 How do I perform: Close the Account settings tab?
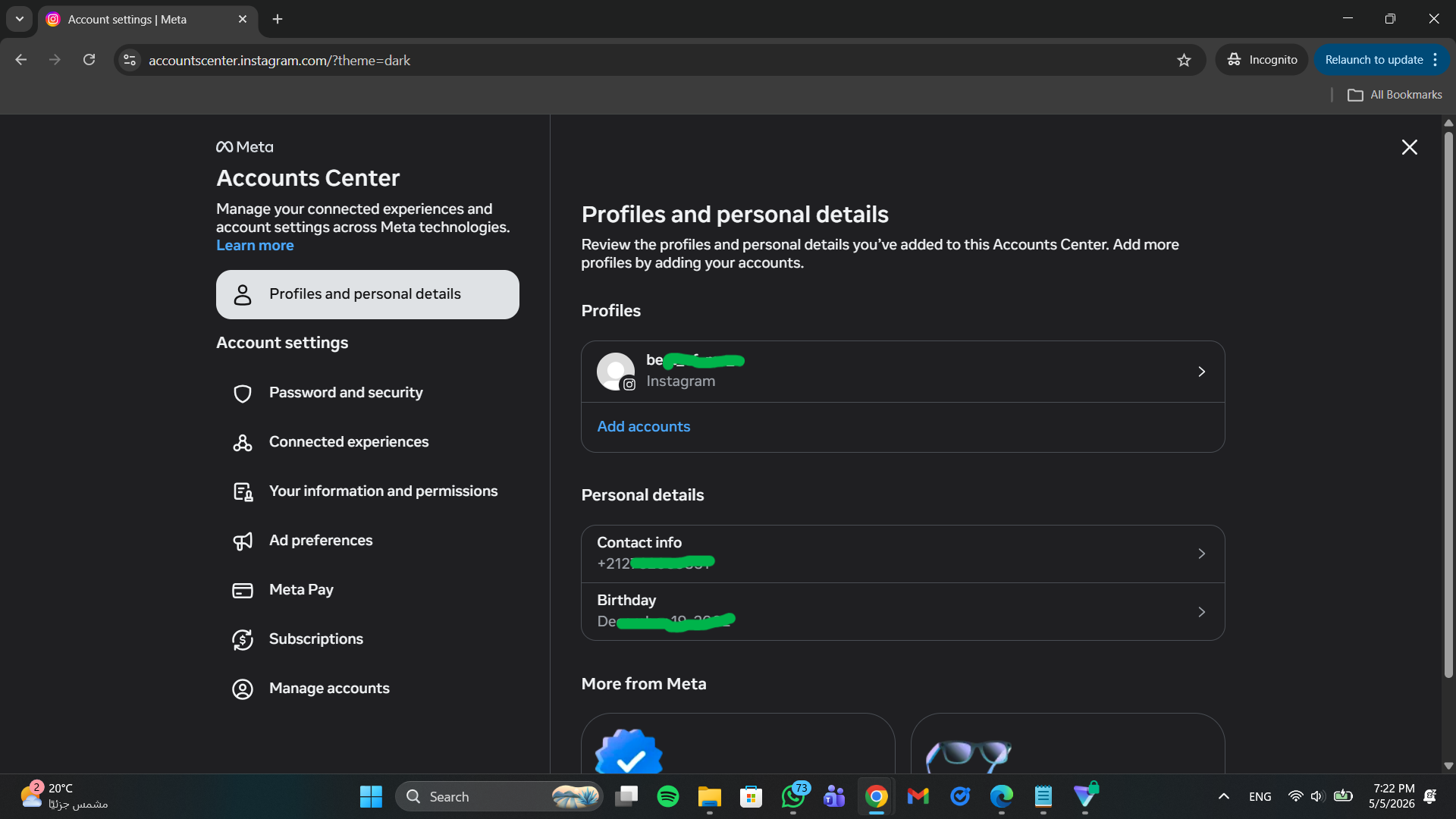tap(243, 19)
